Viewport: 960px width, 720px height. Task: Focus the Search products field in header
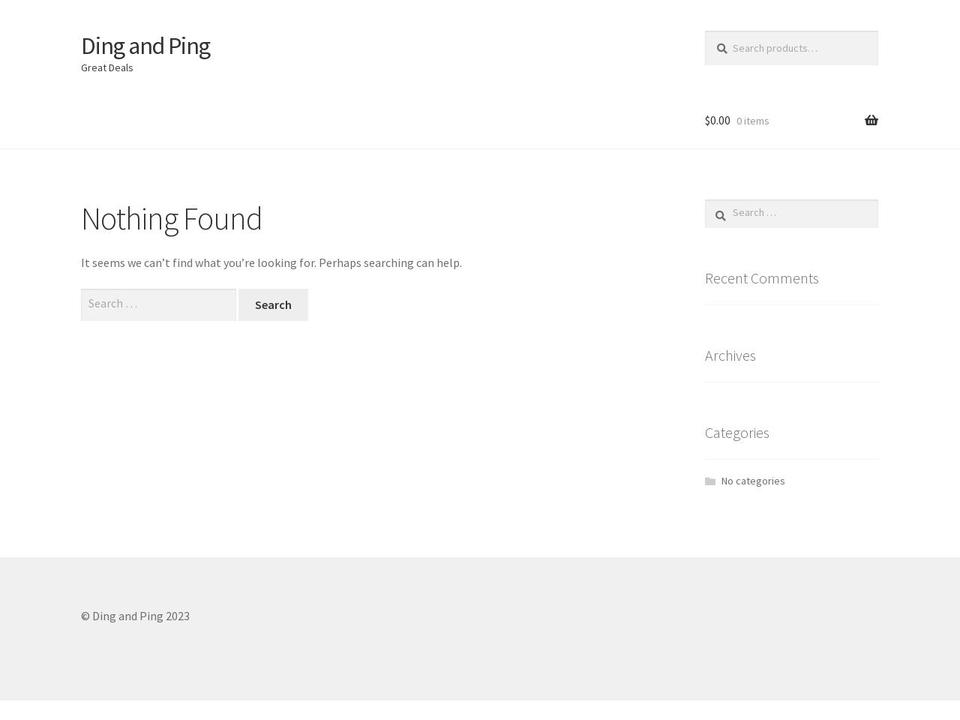click(x=791, y=48)
